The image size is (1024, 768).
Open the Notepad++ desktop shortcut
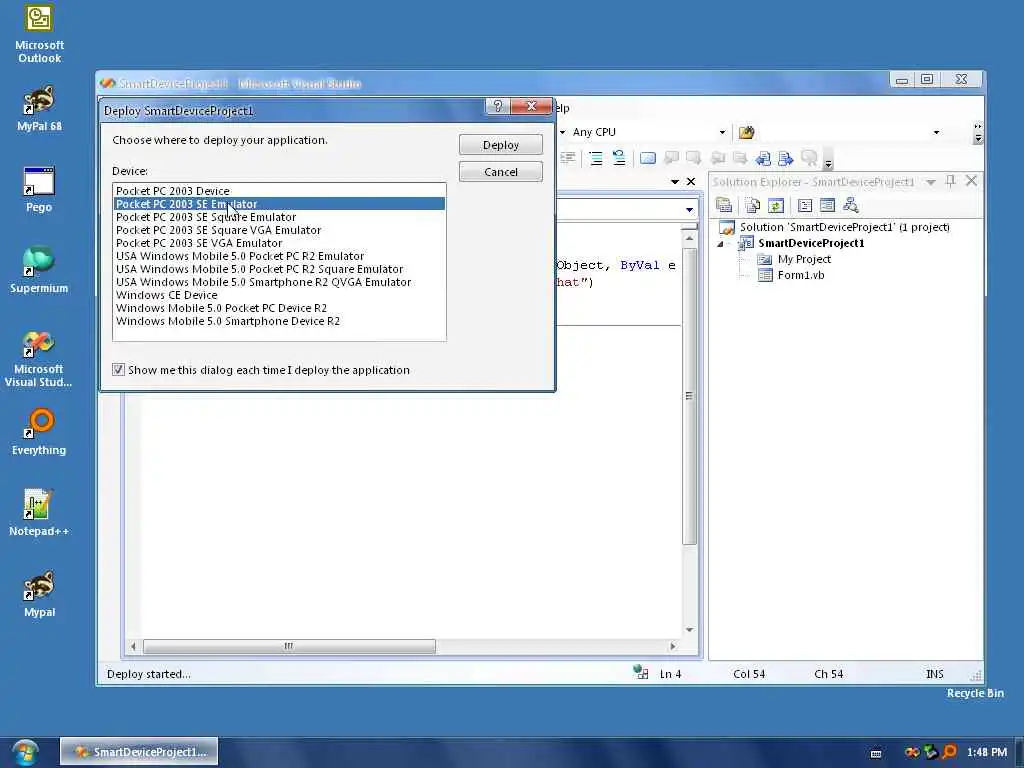[39, 513]
